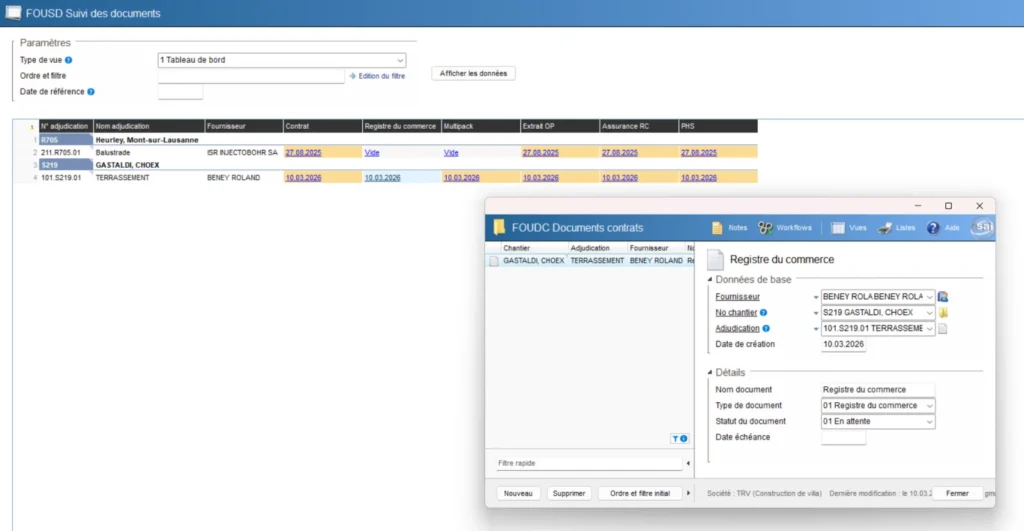Expand arrow next to Ordre et filtre initial

pos(688,493)
